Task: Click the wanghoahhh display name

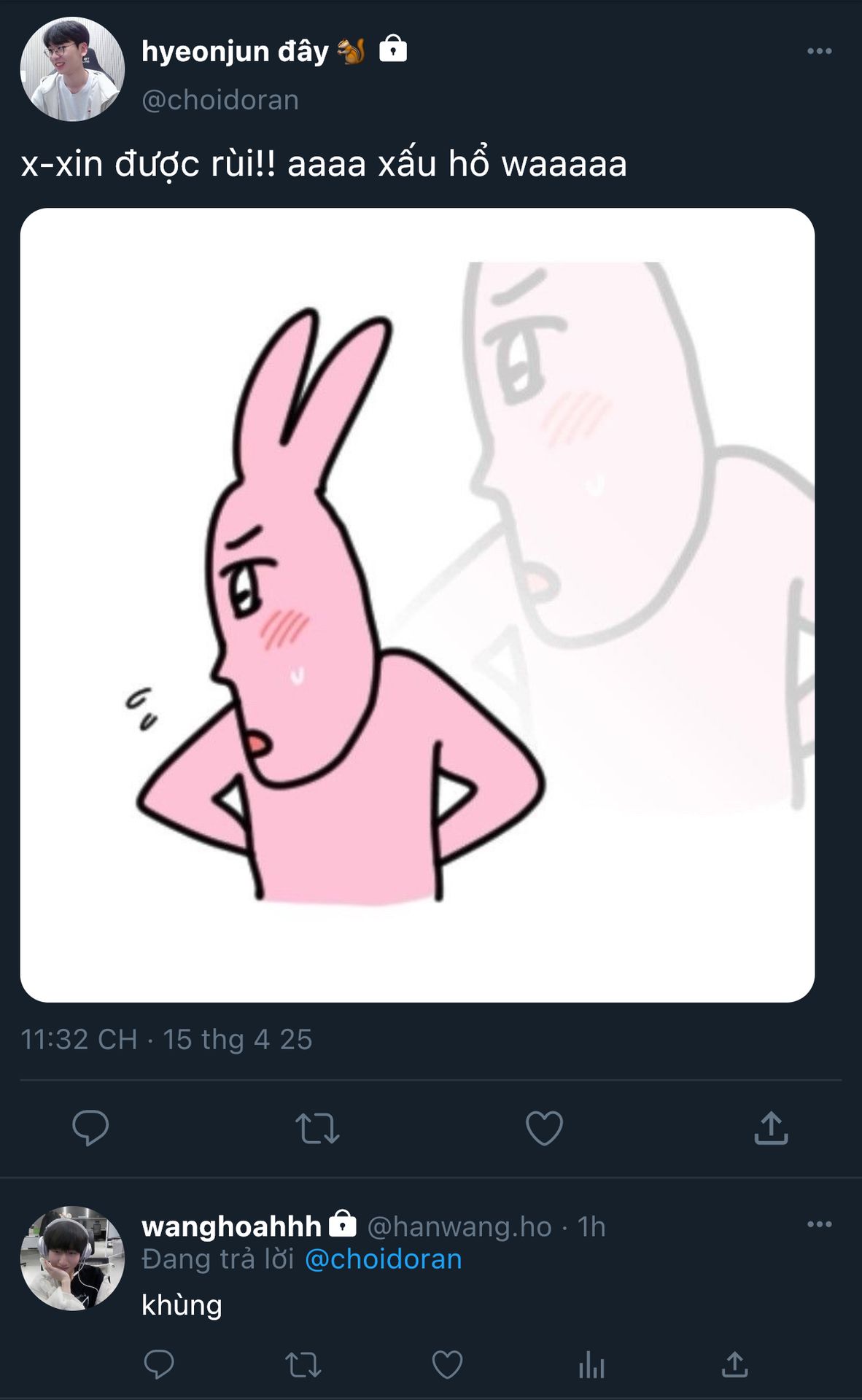Action: (231, 1226)
